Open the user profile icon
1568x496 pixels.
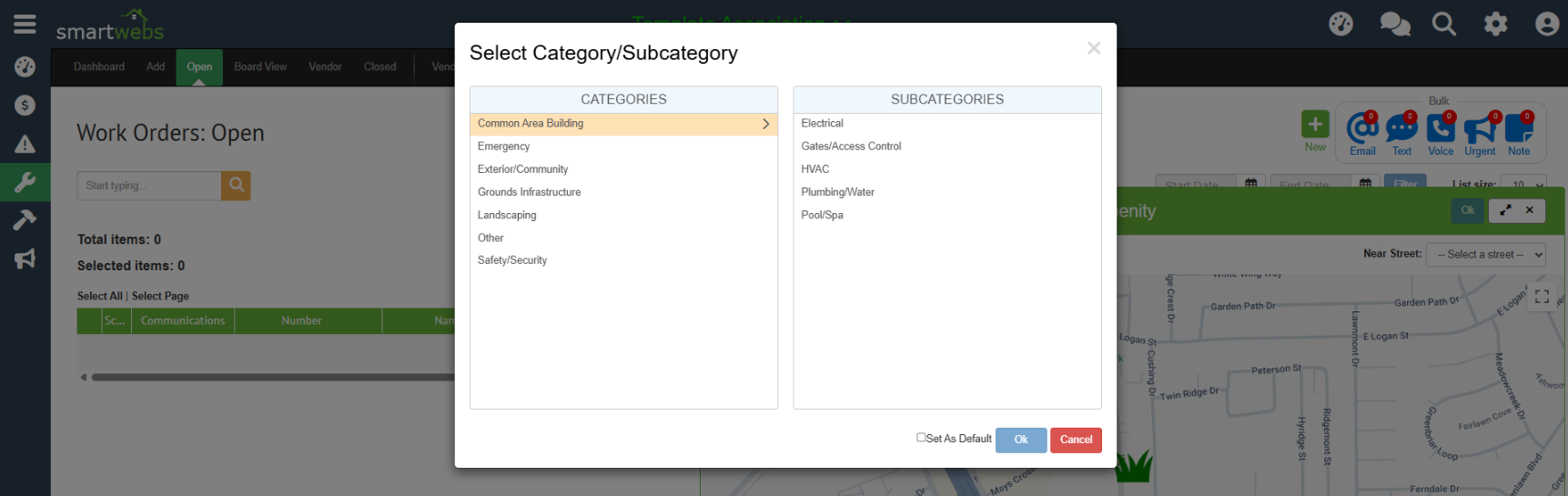[1546, 24]
